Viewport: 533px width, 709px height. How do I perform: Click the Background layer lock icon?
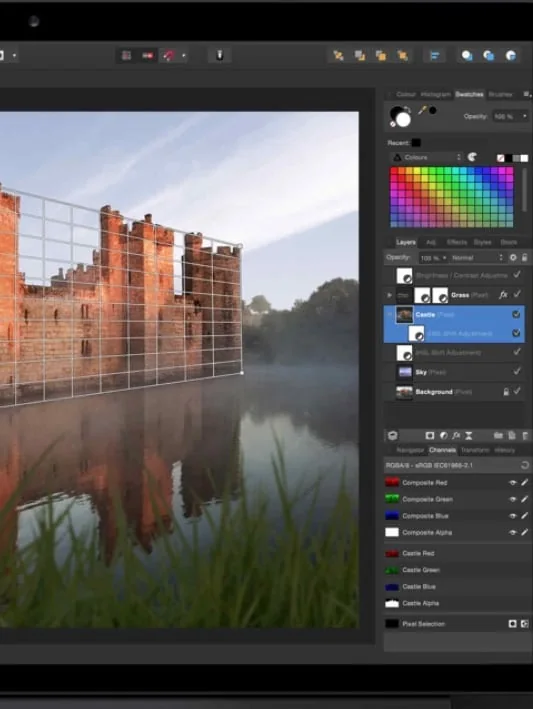(x=506, y=392)
